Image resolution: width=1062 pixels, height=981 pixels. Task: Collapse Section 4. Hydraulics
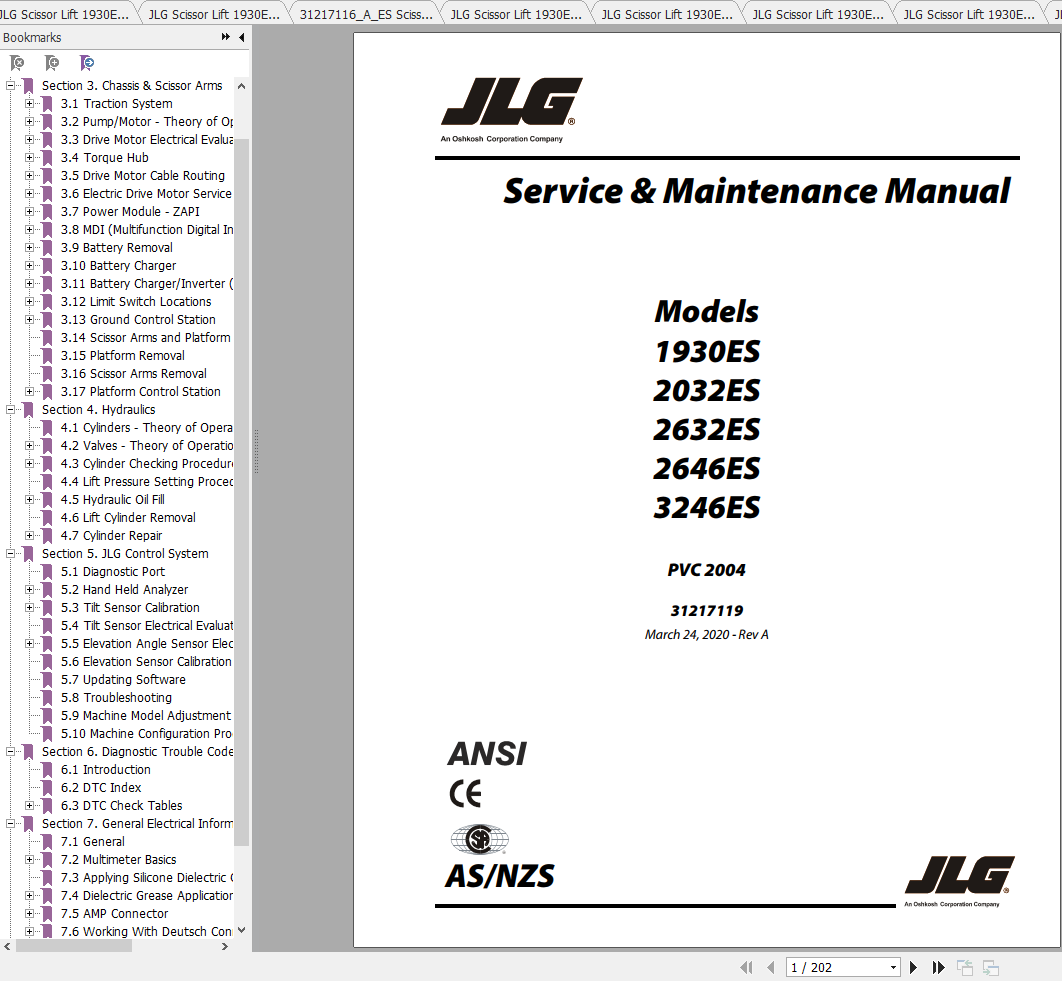(10, 410)
